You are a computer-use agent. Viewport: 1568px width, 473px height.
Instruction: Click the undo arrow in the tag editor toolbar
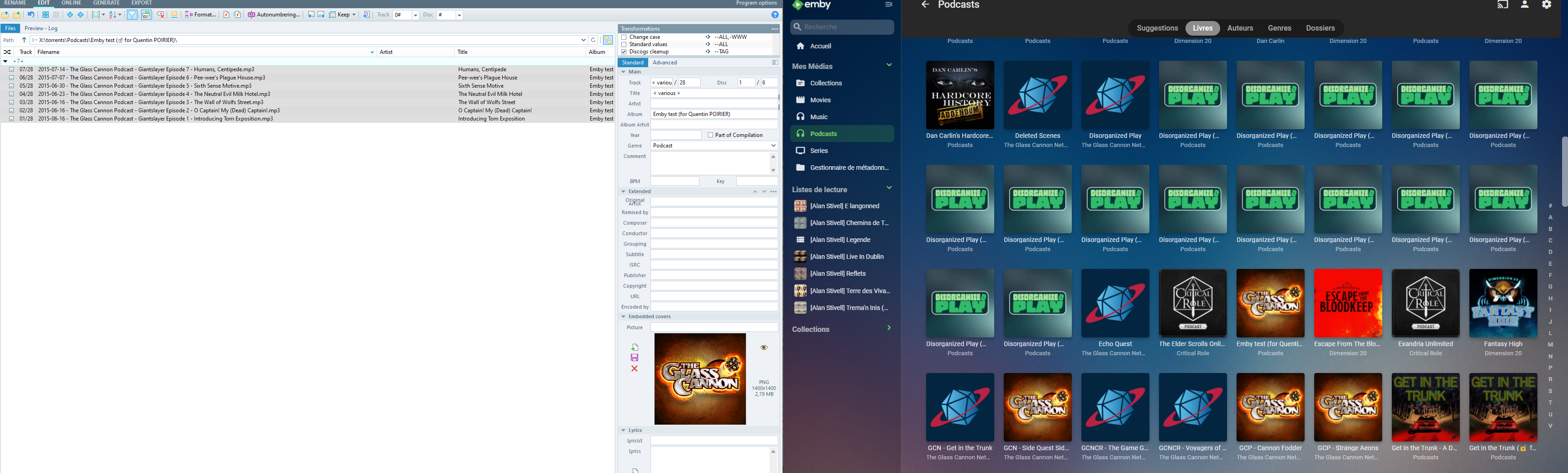coord(31,15)
